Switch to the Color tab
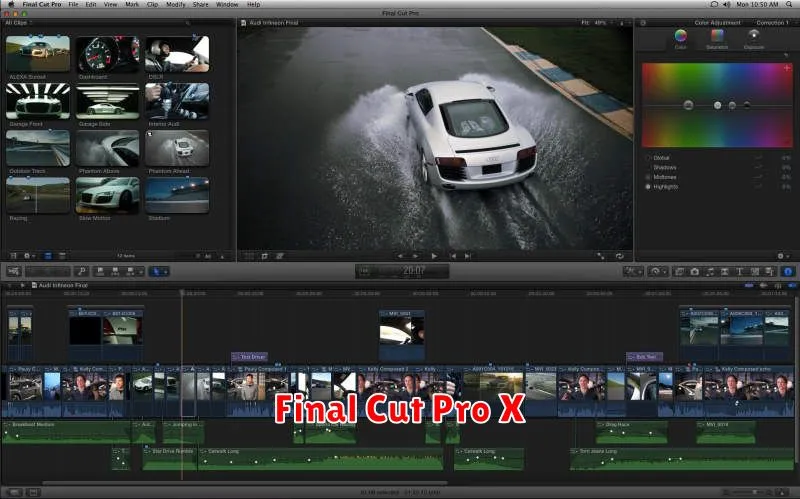This screenshot has width=800, height=499. click(x=681, y=39)
